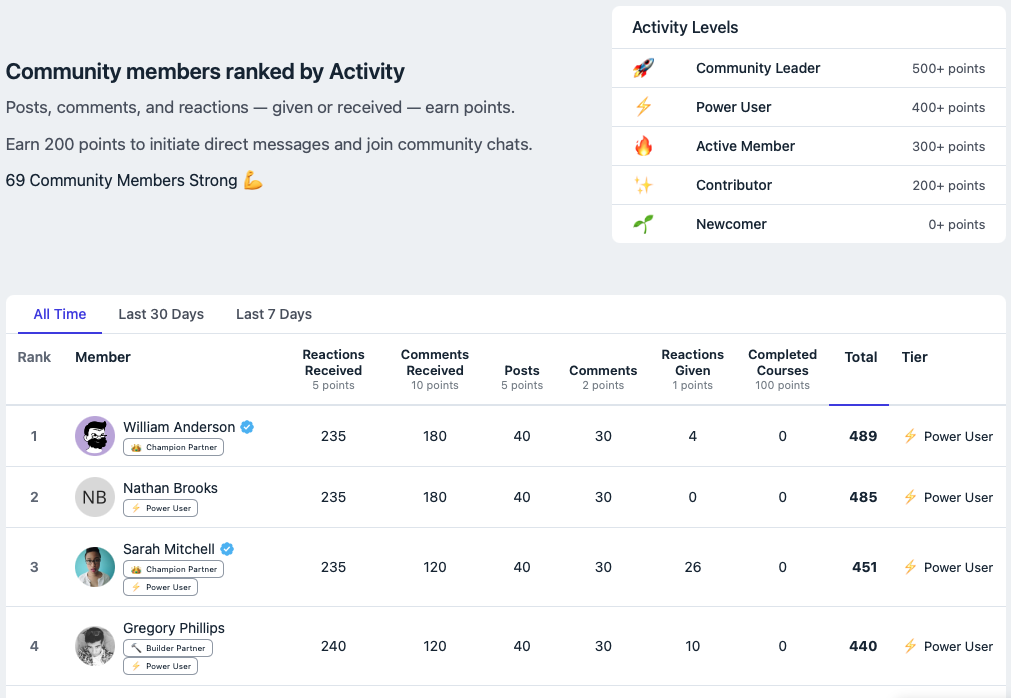
Task: Click Gregory Phillips' Builder Partner badge
Action: [x=168, y=648]
